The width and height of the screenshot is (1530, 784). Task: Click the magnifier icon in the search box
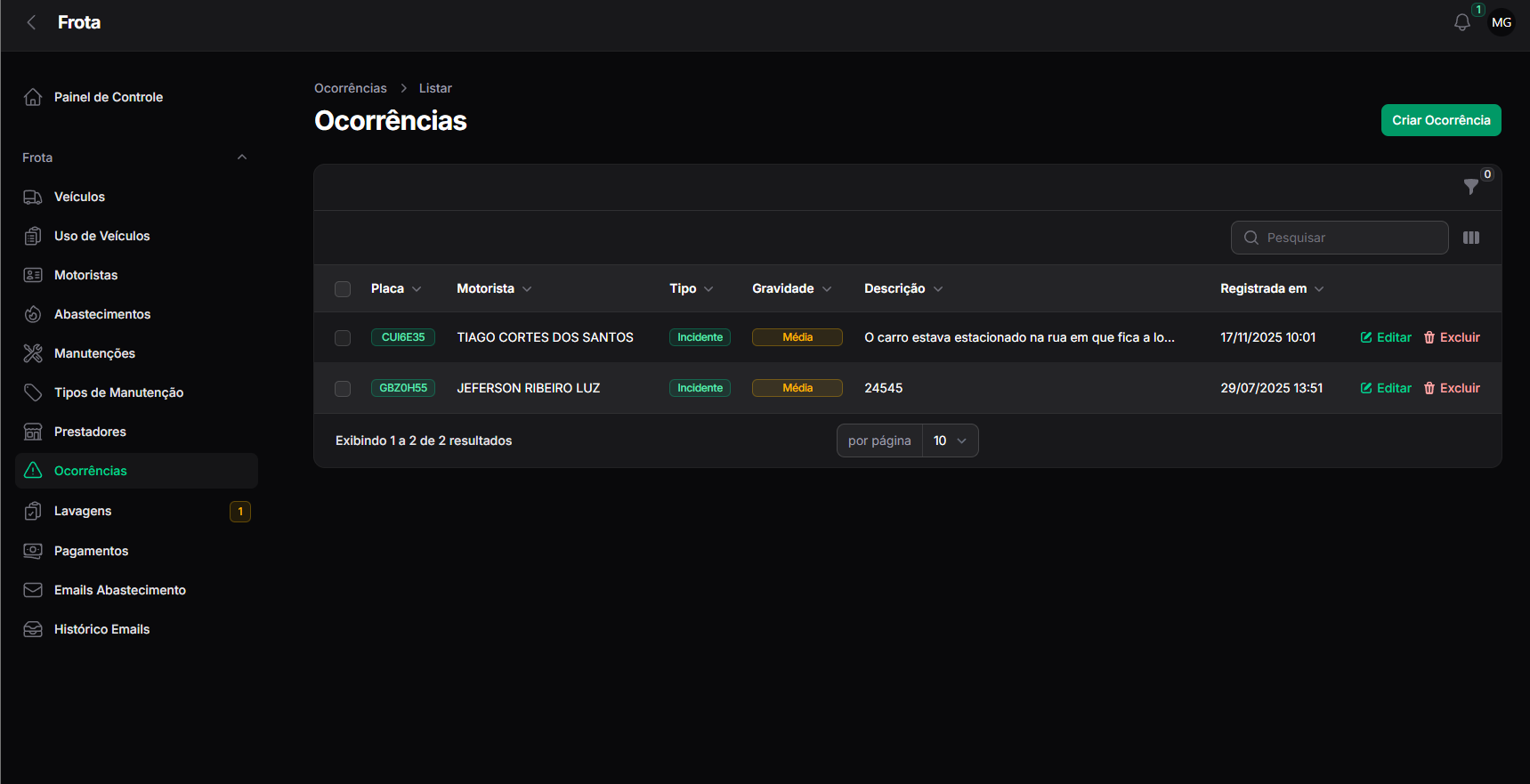point(1251,238)
